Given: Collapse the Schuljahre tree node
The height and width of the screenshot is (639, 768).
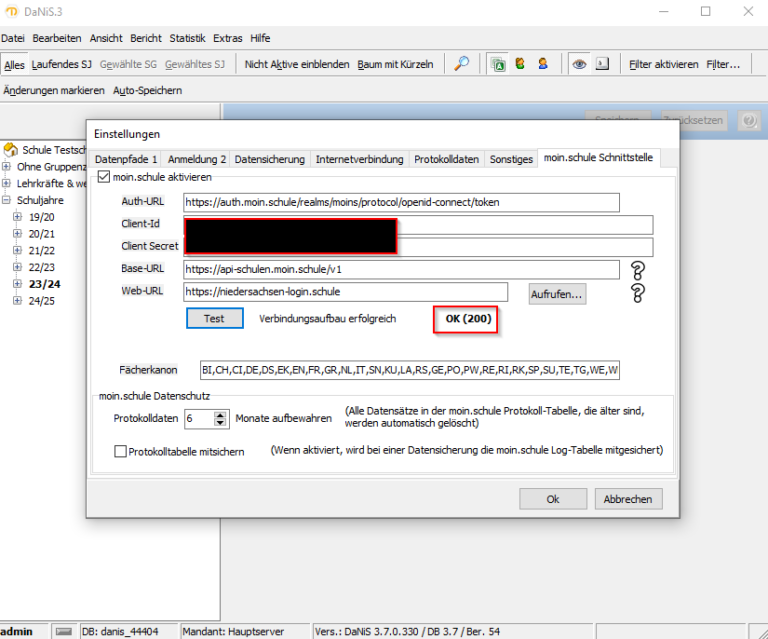Looking at the screenshot, I should click(x=7, y=200).
